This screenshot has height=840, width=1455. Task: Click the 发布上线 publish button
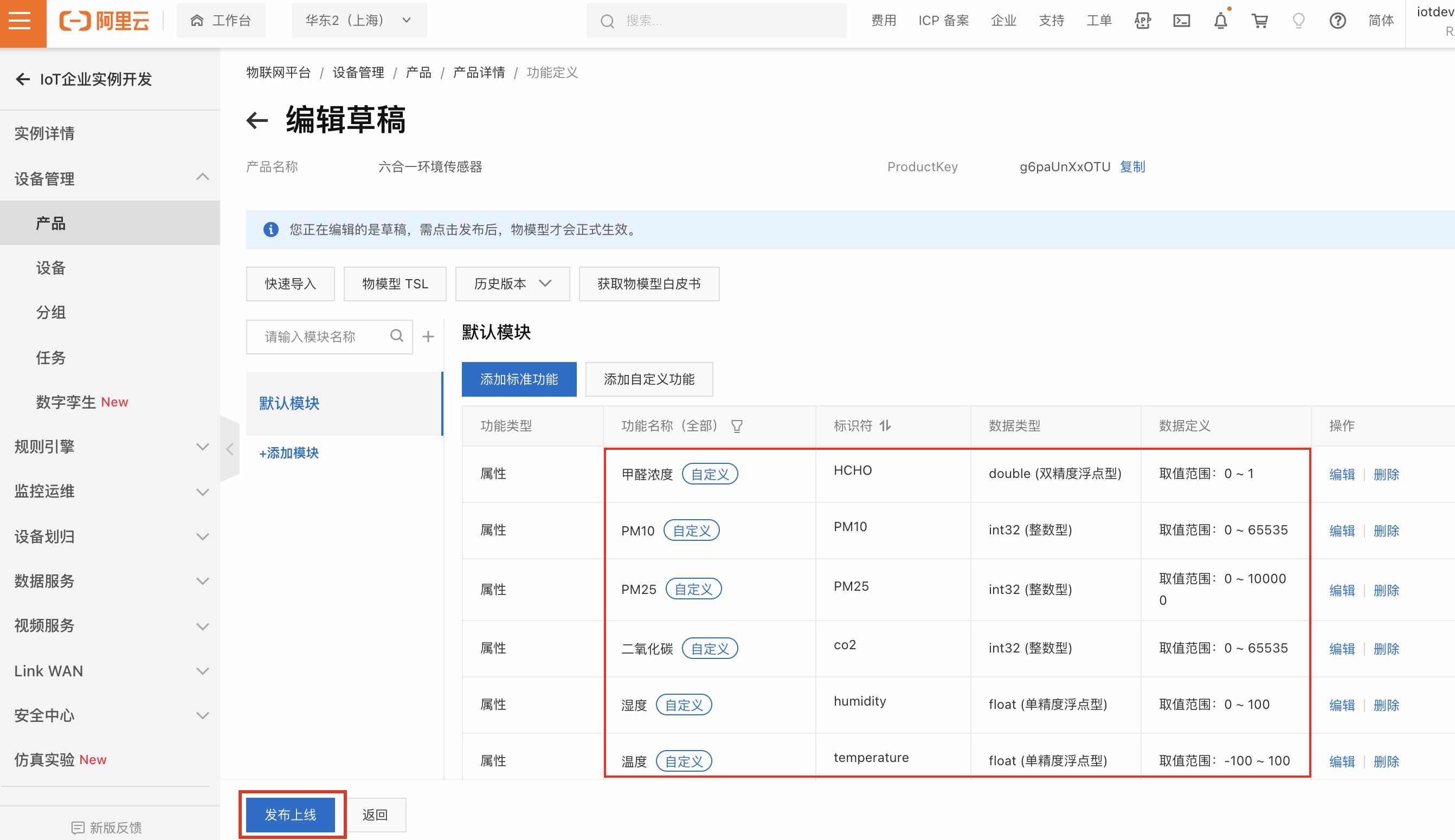pyautogui.click(x=291, y=814)
